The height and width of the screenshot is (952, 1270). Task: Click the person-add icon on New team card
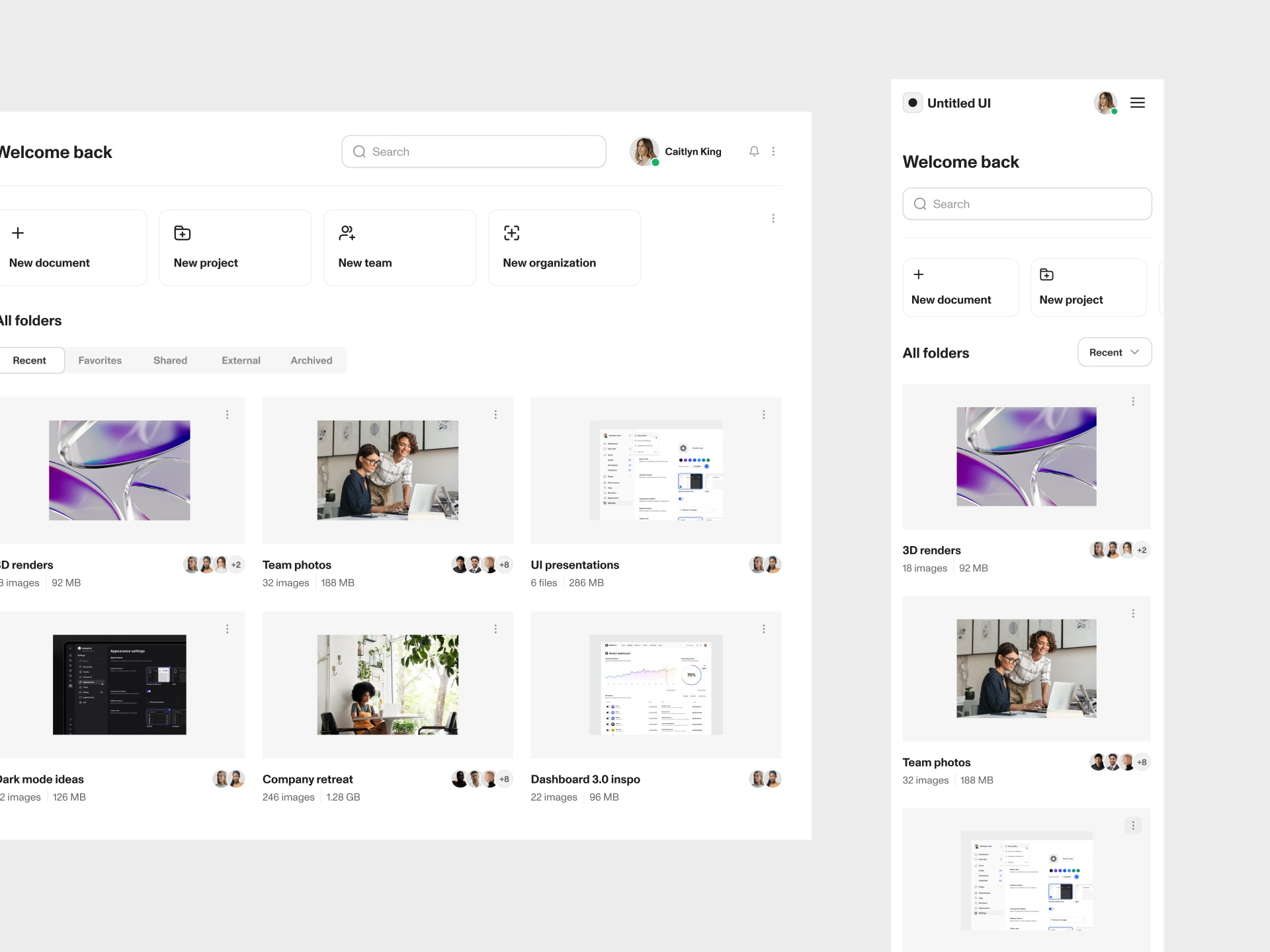click(347, 233)
